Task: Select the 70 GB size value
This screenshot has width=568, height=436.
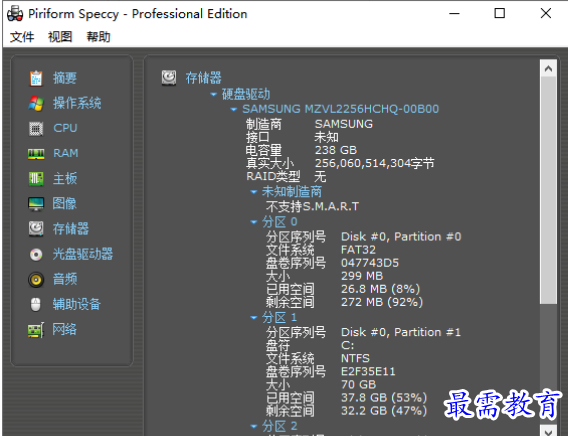Action: [x=359, y=385]
